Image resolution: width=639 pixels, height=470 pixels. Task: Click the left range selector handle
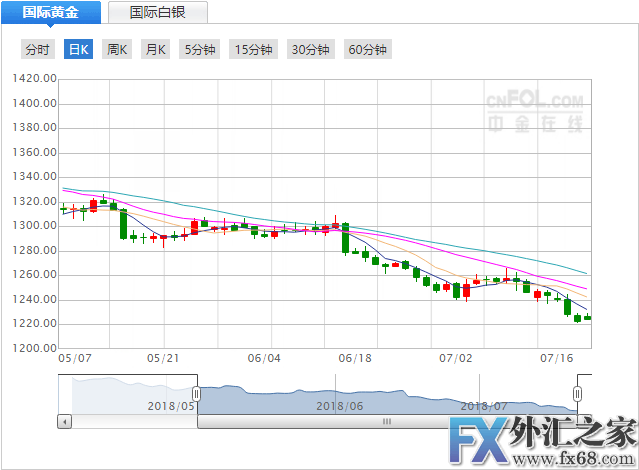pyautogui.click(x=196, y=394)
